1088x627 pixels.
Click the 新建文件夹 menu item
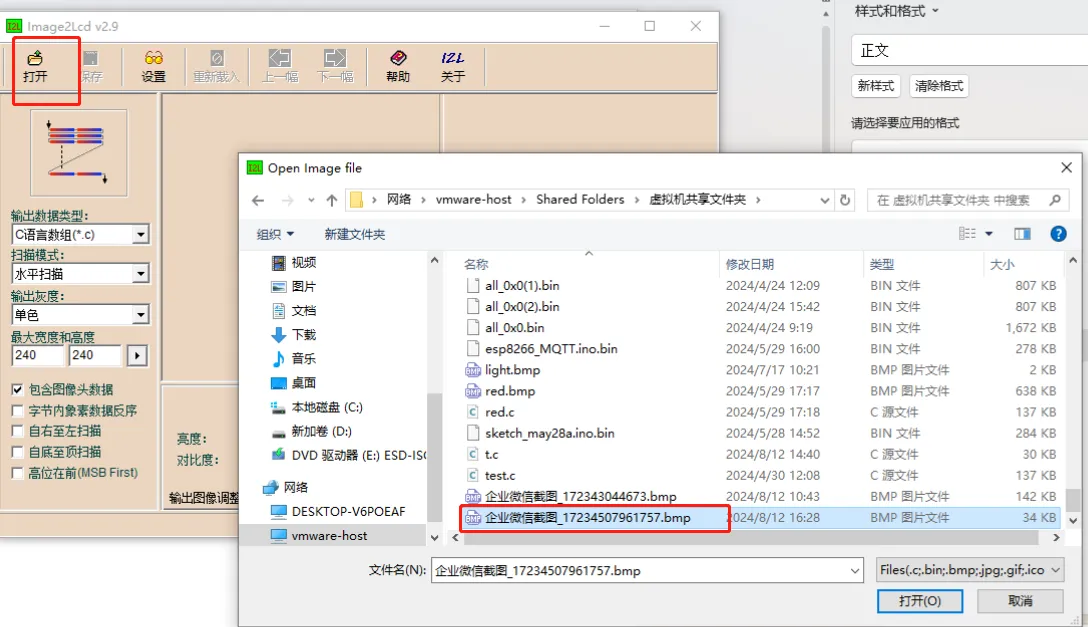[x=355, y=234]
